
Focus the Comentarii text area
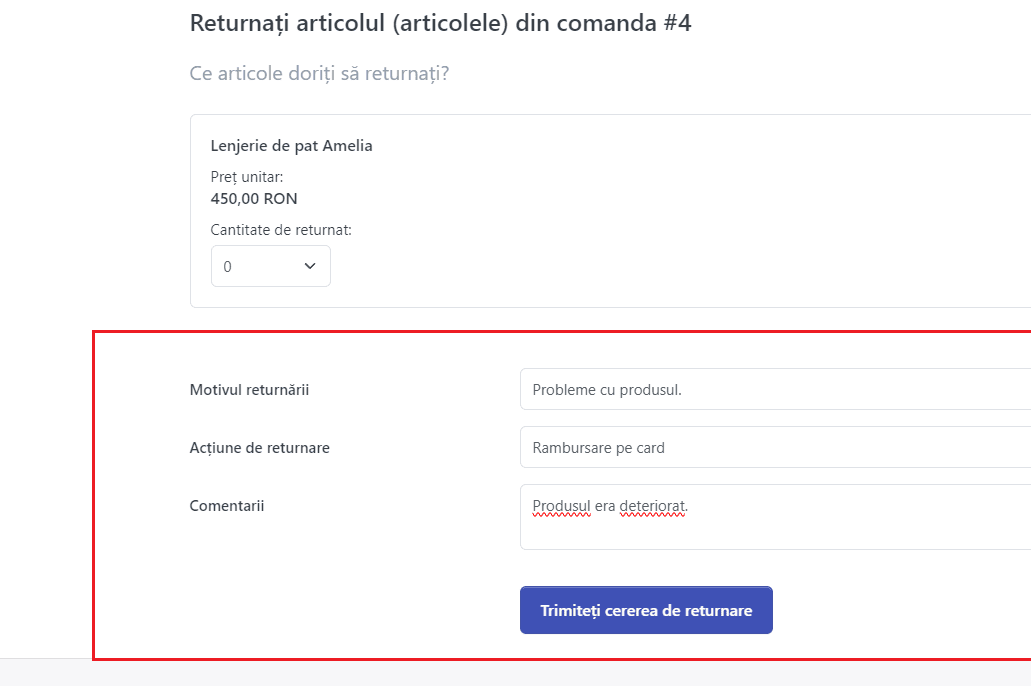click(x=775, y=517)
